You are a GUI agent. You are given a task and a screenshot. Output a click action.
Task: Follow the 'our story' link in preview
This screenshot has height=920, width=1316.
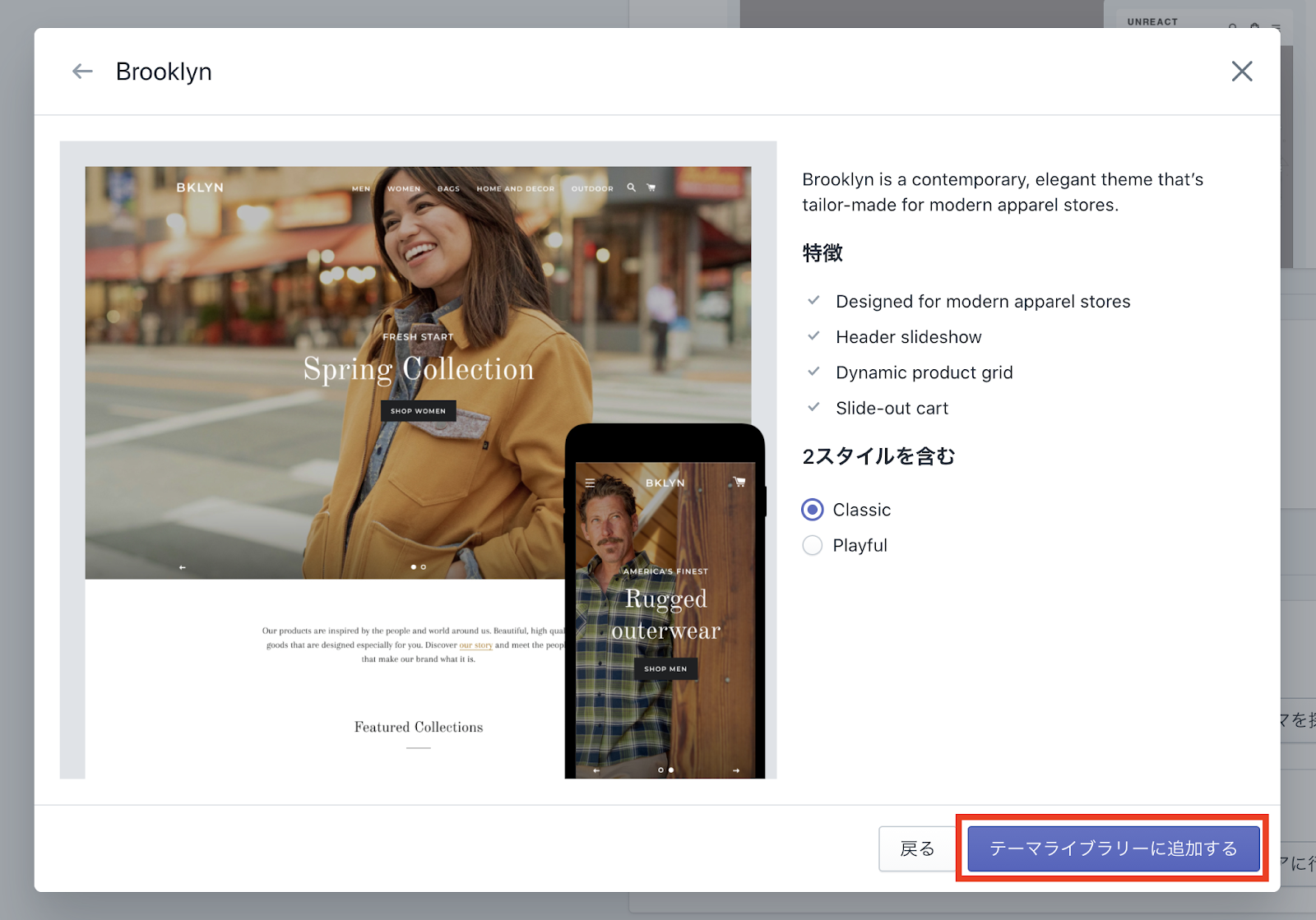(x=475, y=645)
